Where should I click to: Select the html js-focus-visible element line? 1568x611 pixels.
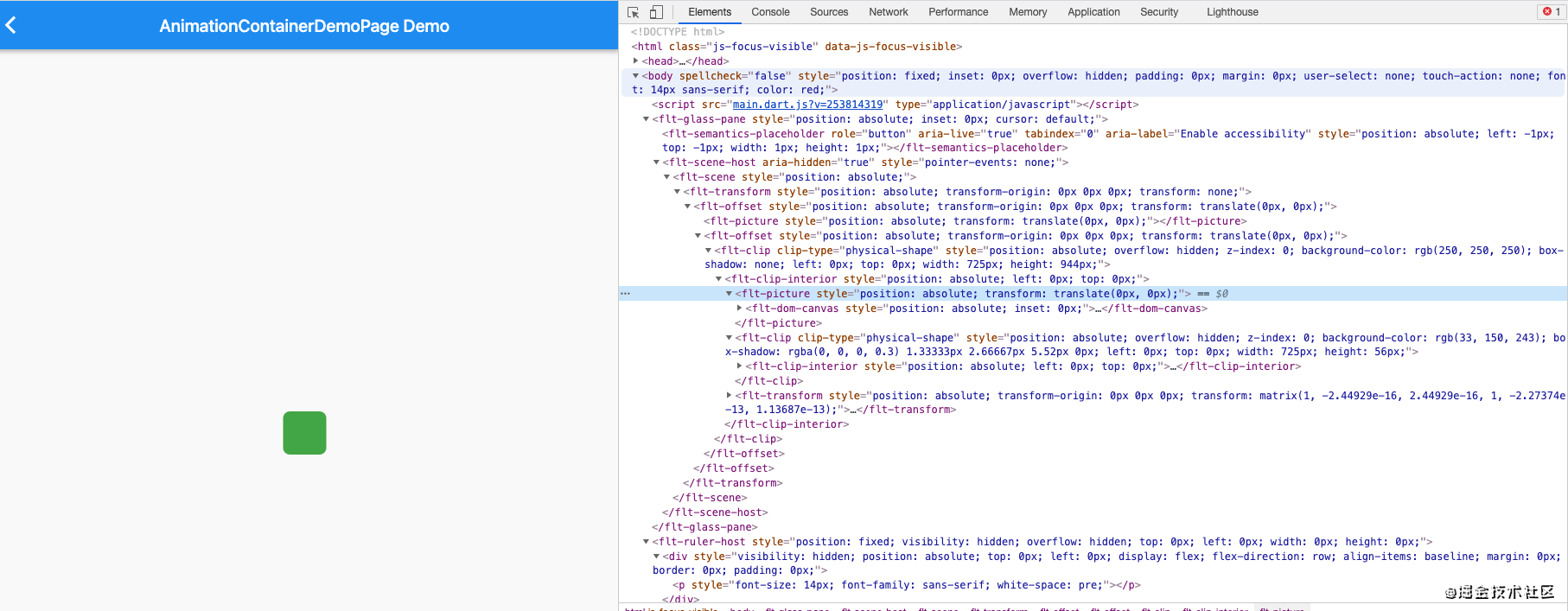[x=796, y=47]
